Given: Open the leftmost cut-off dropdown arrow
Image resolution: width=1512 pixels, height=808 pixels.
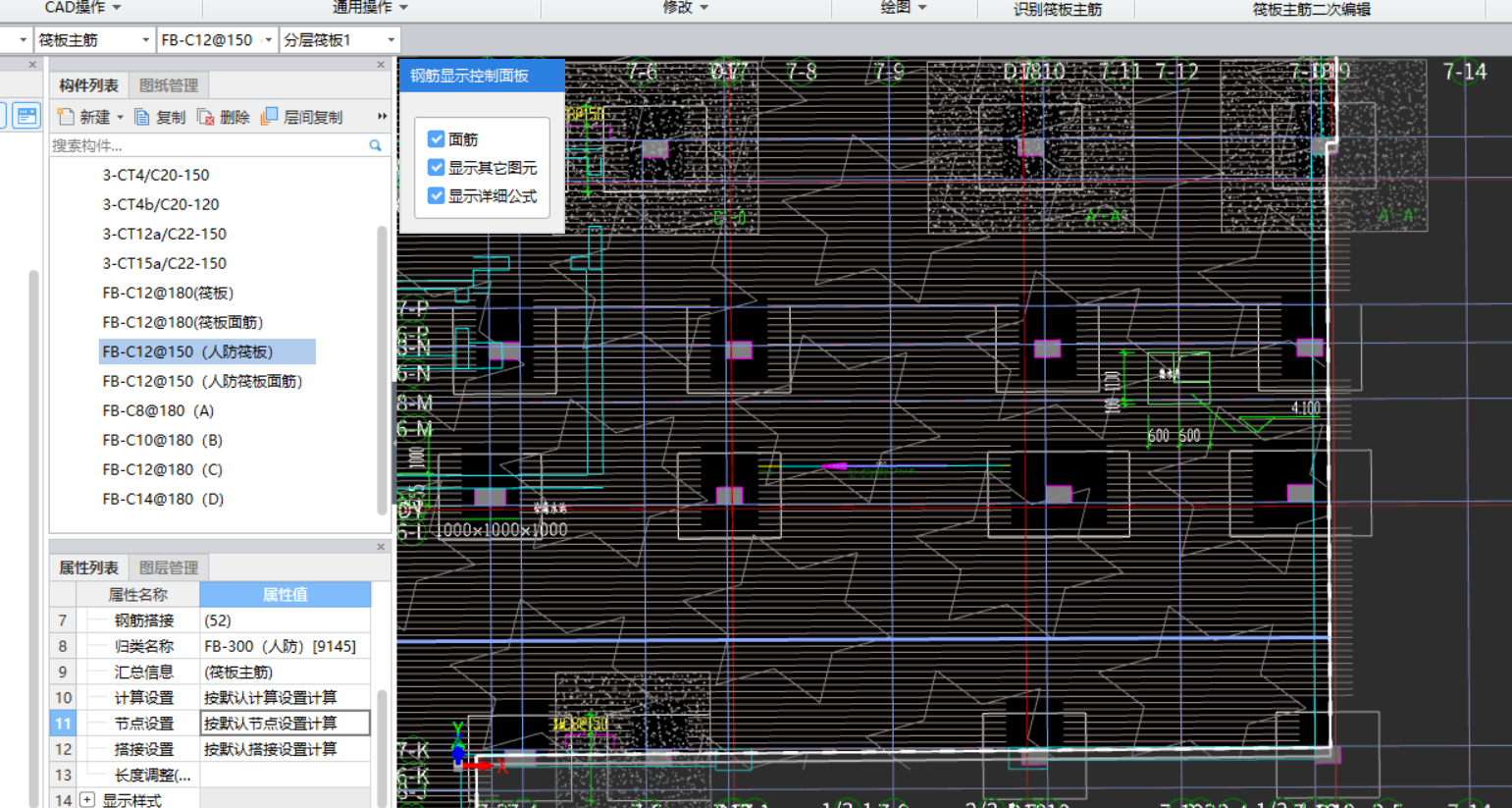Looking at the screenshot, I should [x=23, y=40].
